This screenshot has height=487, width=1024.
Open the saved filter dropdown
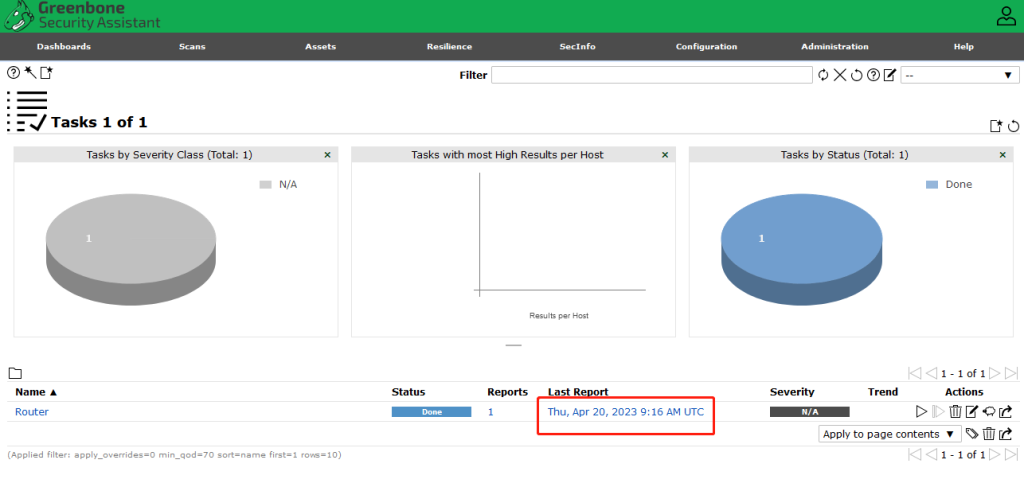[x=959, y=75]
